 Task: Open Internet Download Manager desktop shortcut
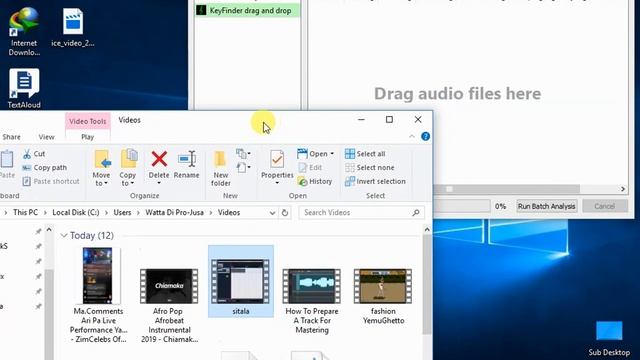(x=24, y=32)
